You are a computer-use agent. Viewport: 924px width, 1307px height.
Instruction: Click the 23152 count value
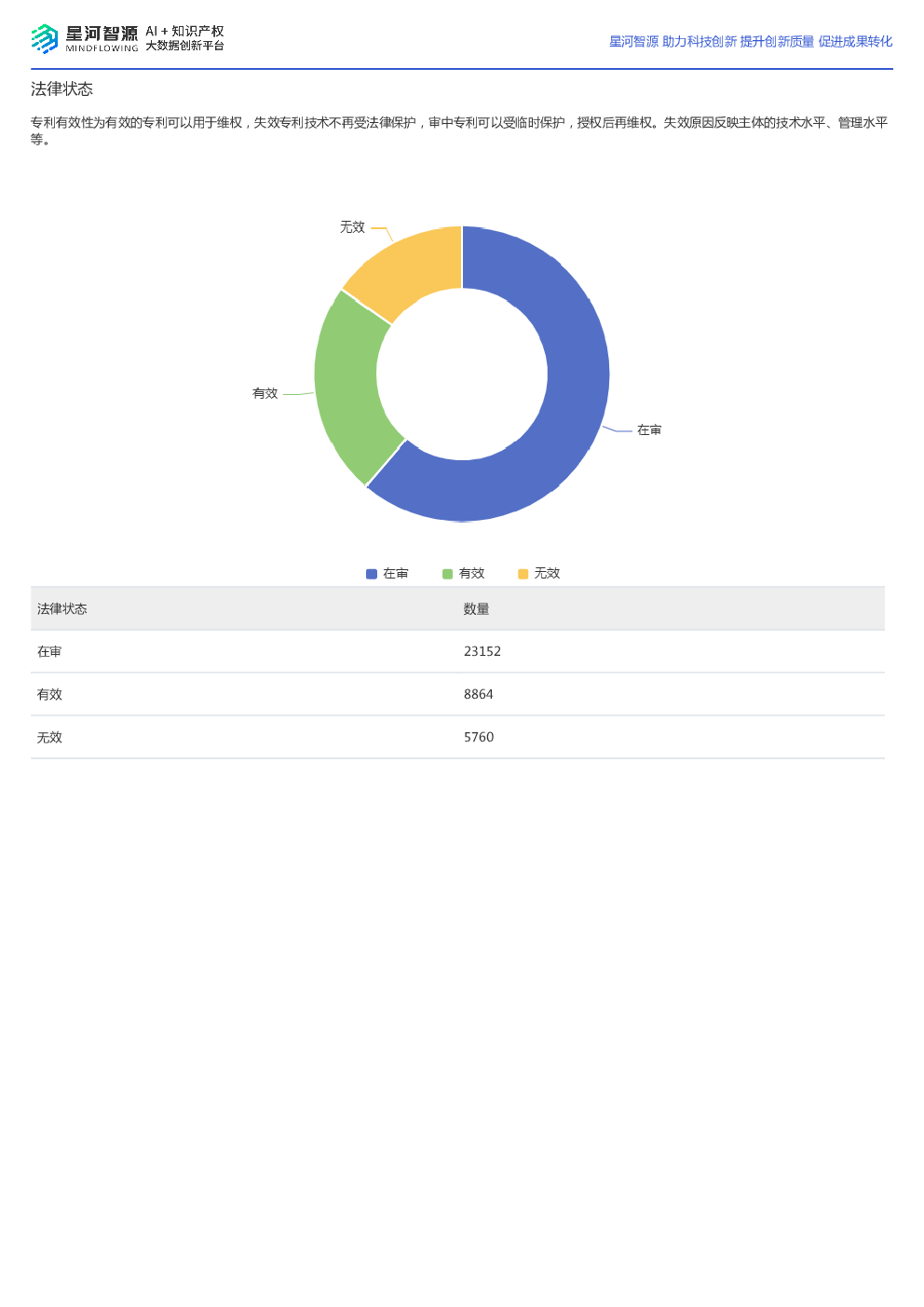click(x=482, y=652)
